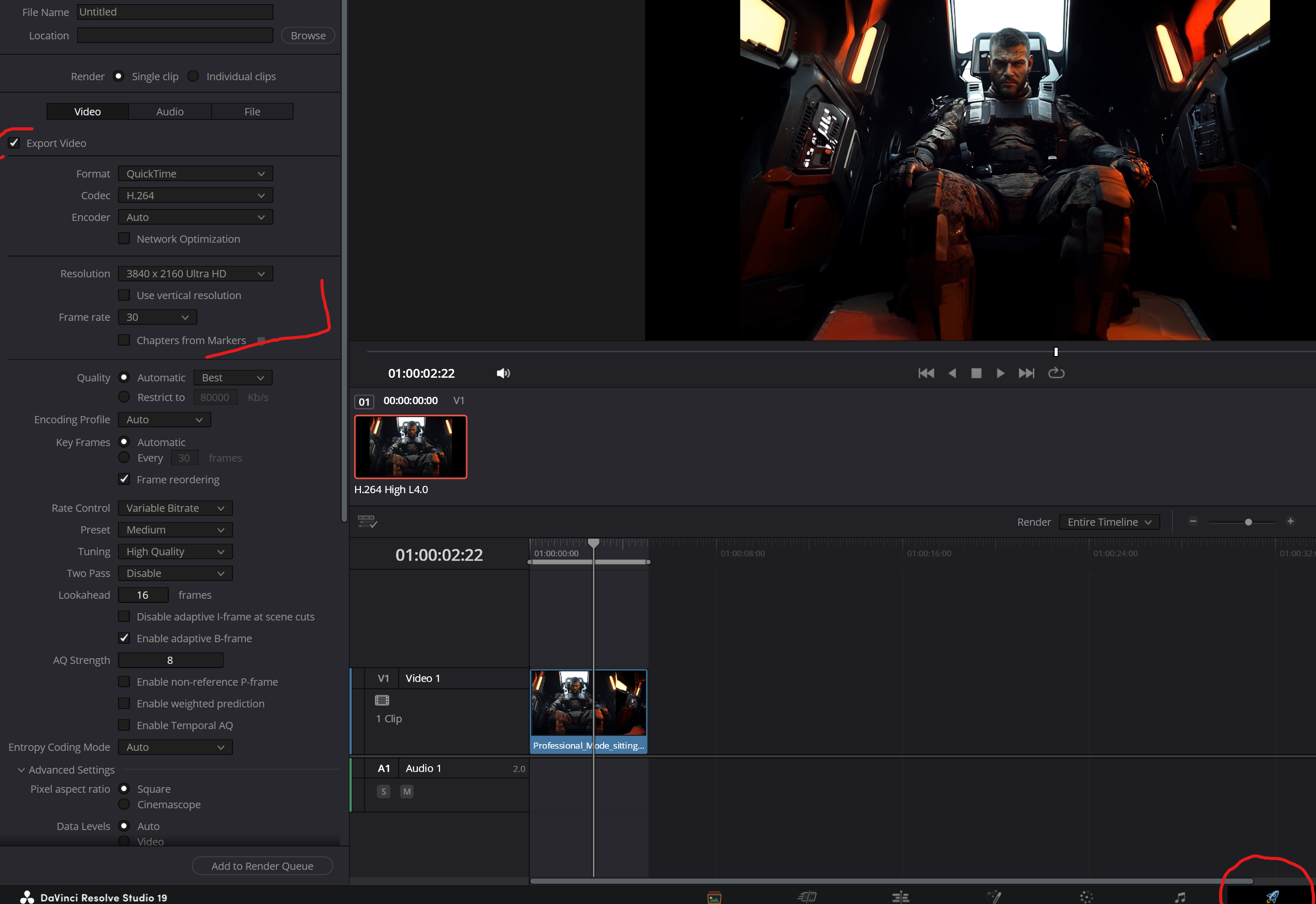Viewport: 1316px width, 904px height.
Task: Open the Edit page icon
Action: click(900, 897)
